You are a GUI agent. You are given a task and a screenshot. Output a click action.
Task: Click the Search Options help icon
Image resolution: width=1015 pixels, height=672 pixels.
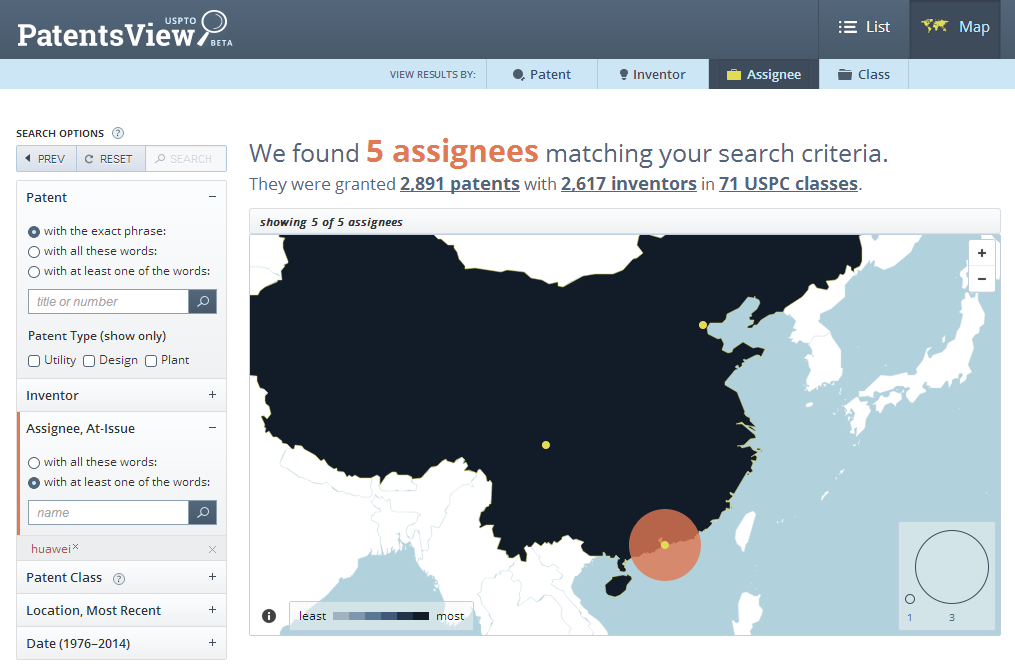click(118, 133)
